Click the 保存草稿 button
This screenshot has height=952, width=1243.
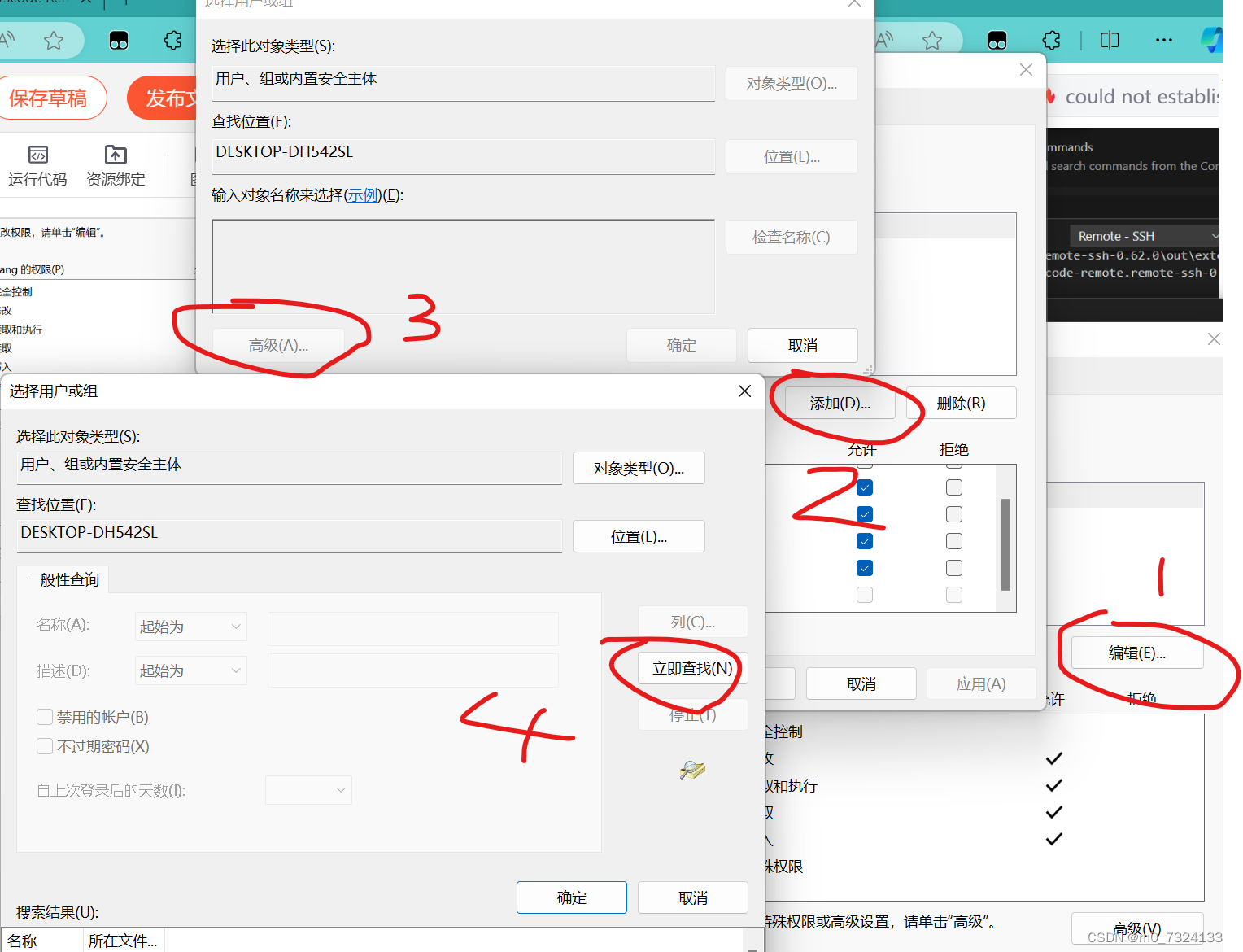pos(48,98)
